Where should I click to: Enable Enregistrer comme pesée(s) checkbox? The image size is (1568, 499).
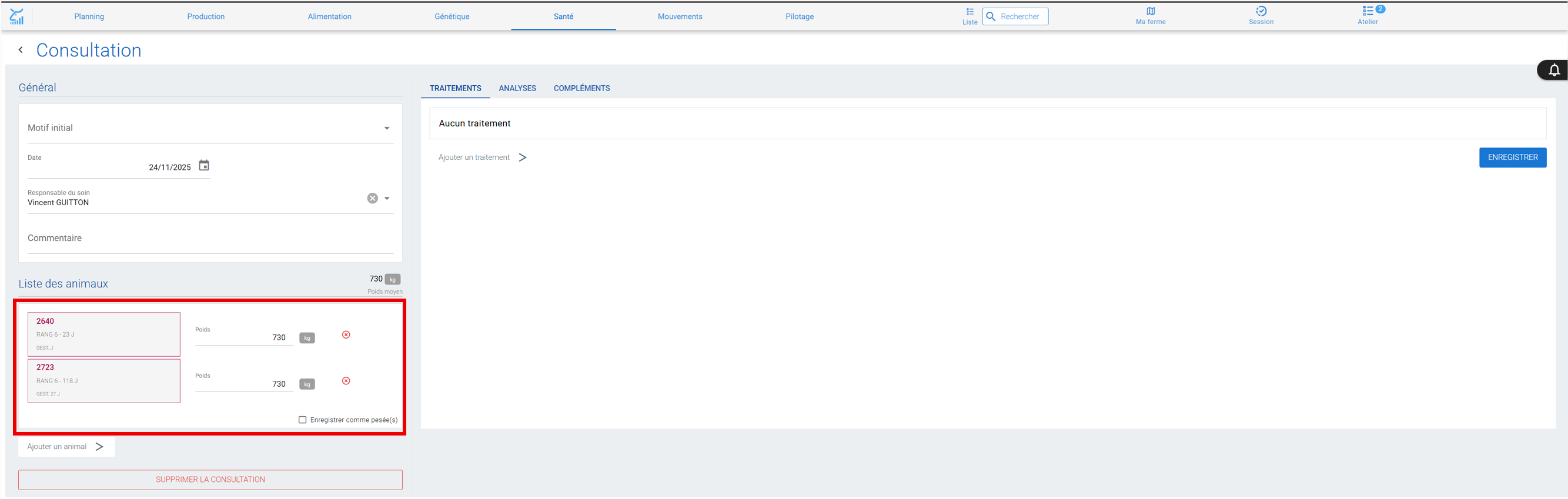tap(303, 420)
